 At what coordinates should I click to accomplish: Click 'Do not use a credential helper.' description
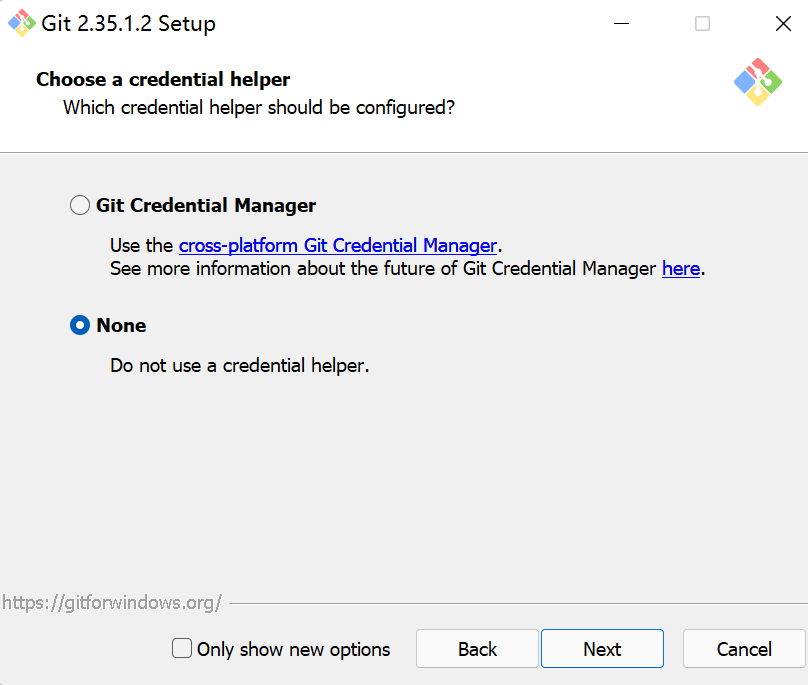point(240,365)
